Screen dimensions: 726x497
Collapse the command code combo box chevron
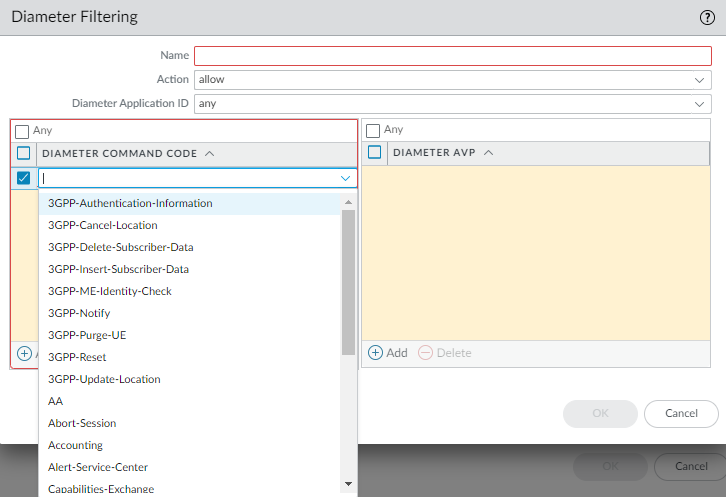pos(345,178)
